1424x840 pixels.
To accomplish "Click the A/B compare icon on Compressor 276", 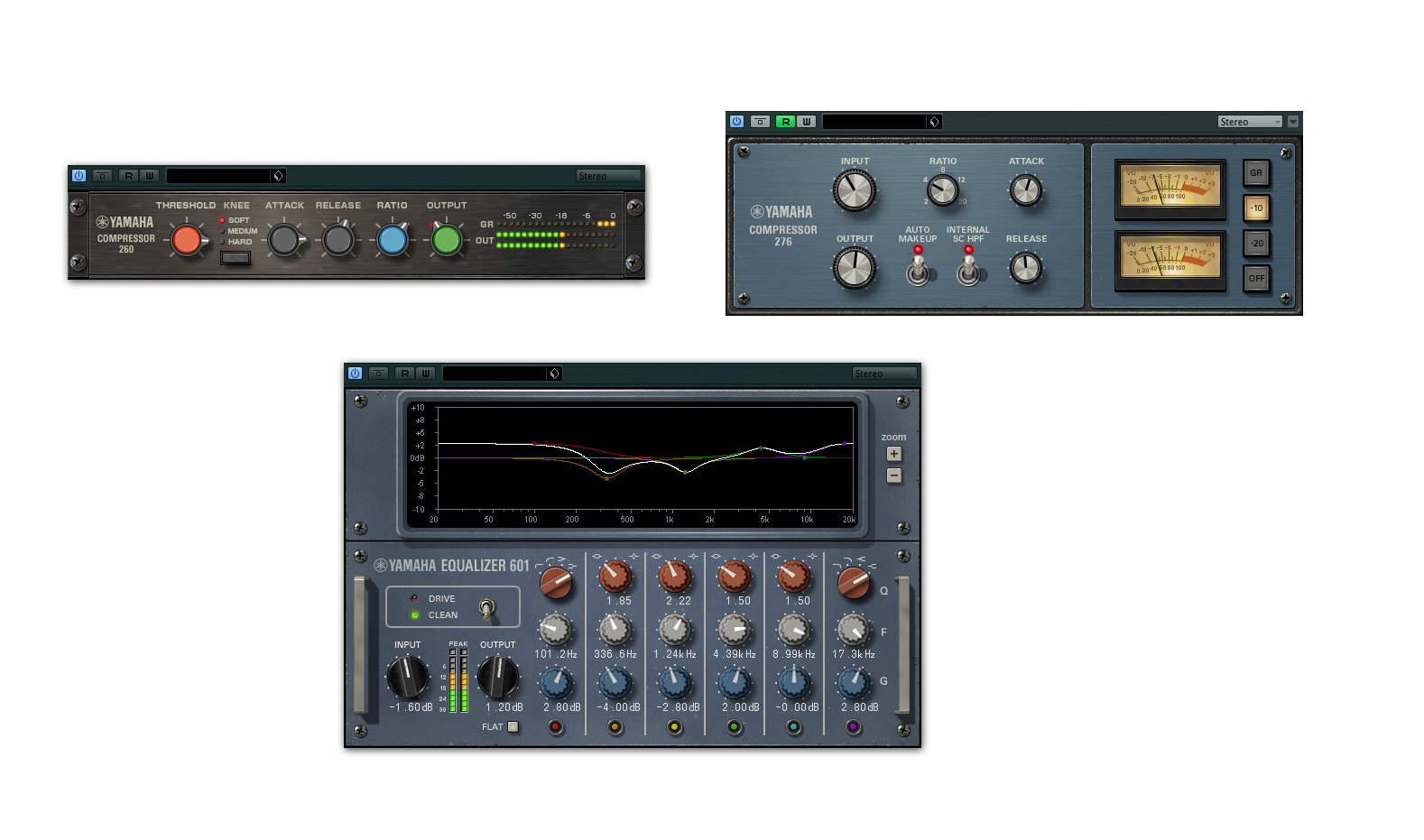I will click(760, 122).
